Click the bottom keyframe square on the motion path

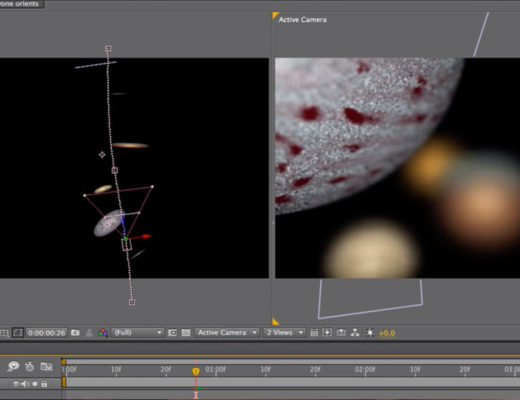click(x=132, y=302)
